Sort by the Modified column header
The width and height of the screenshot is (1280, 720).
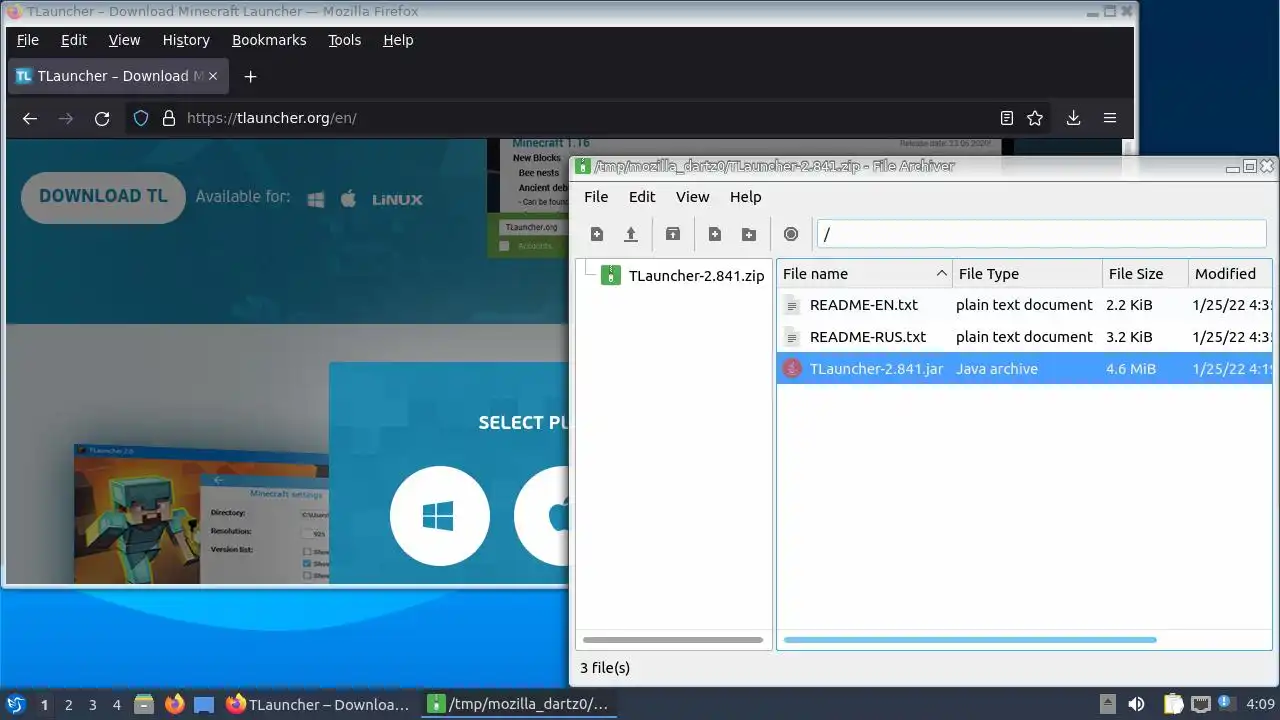[x=1230, y=274]
